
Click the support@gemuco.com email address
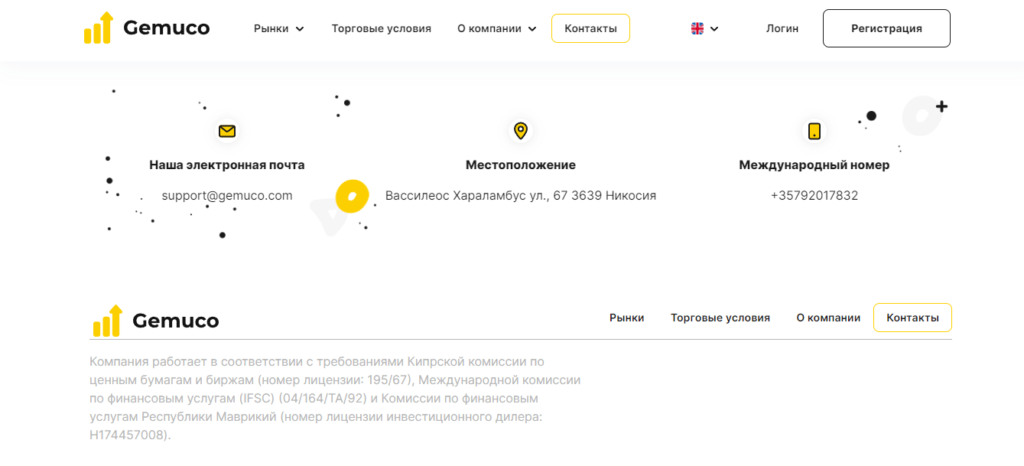coord(227,195)
